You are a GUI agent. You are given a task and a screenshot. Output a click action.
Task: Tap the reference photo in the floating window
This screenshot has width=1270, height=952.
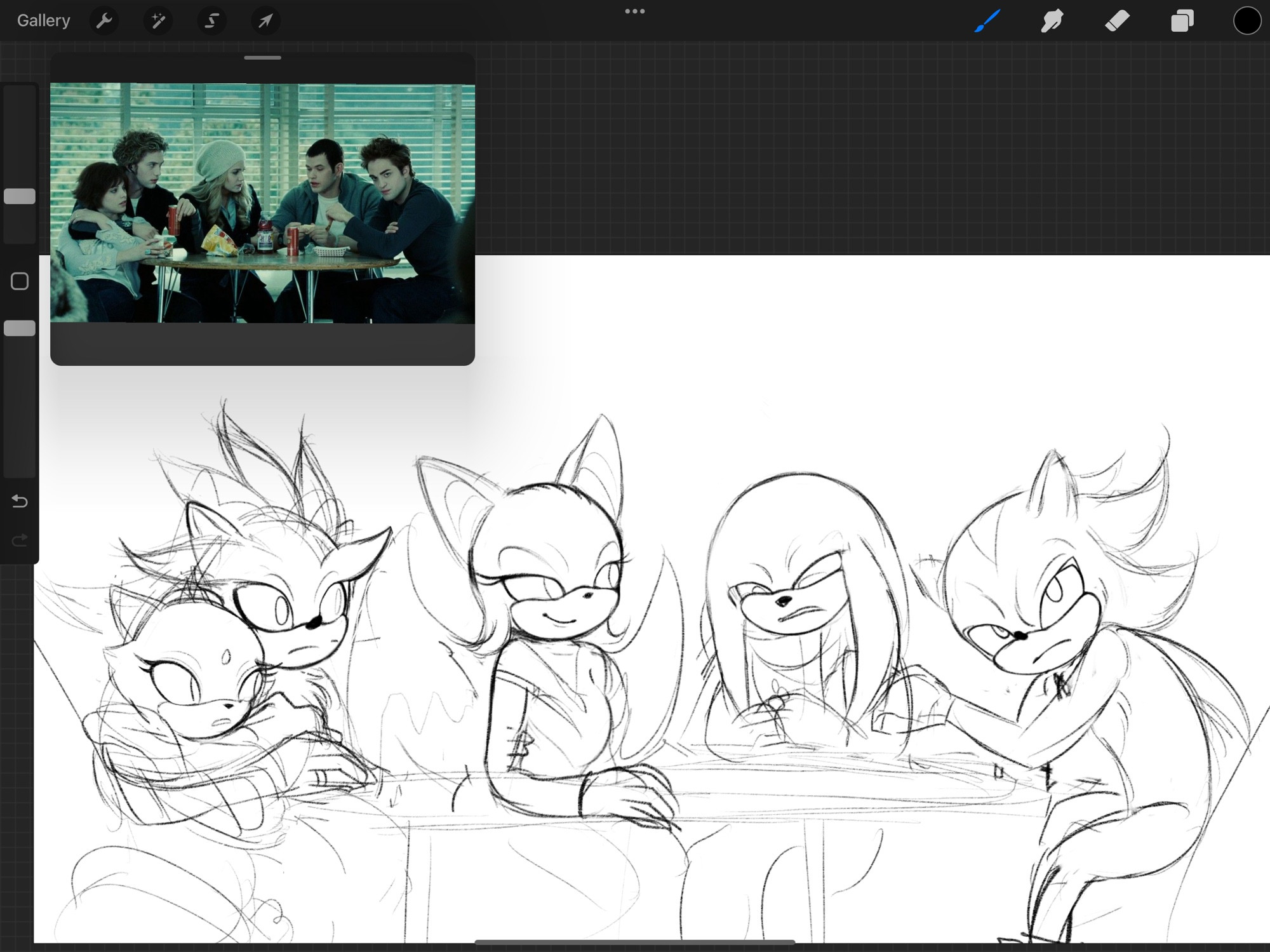tap(262, 203)
